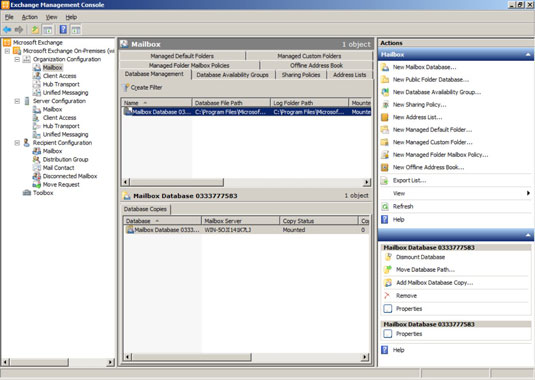This screenshot has width=535, height=380.
Task: Select Unified Messaging under Organization Configuration
Action: click(x=65, y=93)
